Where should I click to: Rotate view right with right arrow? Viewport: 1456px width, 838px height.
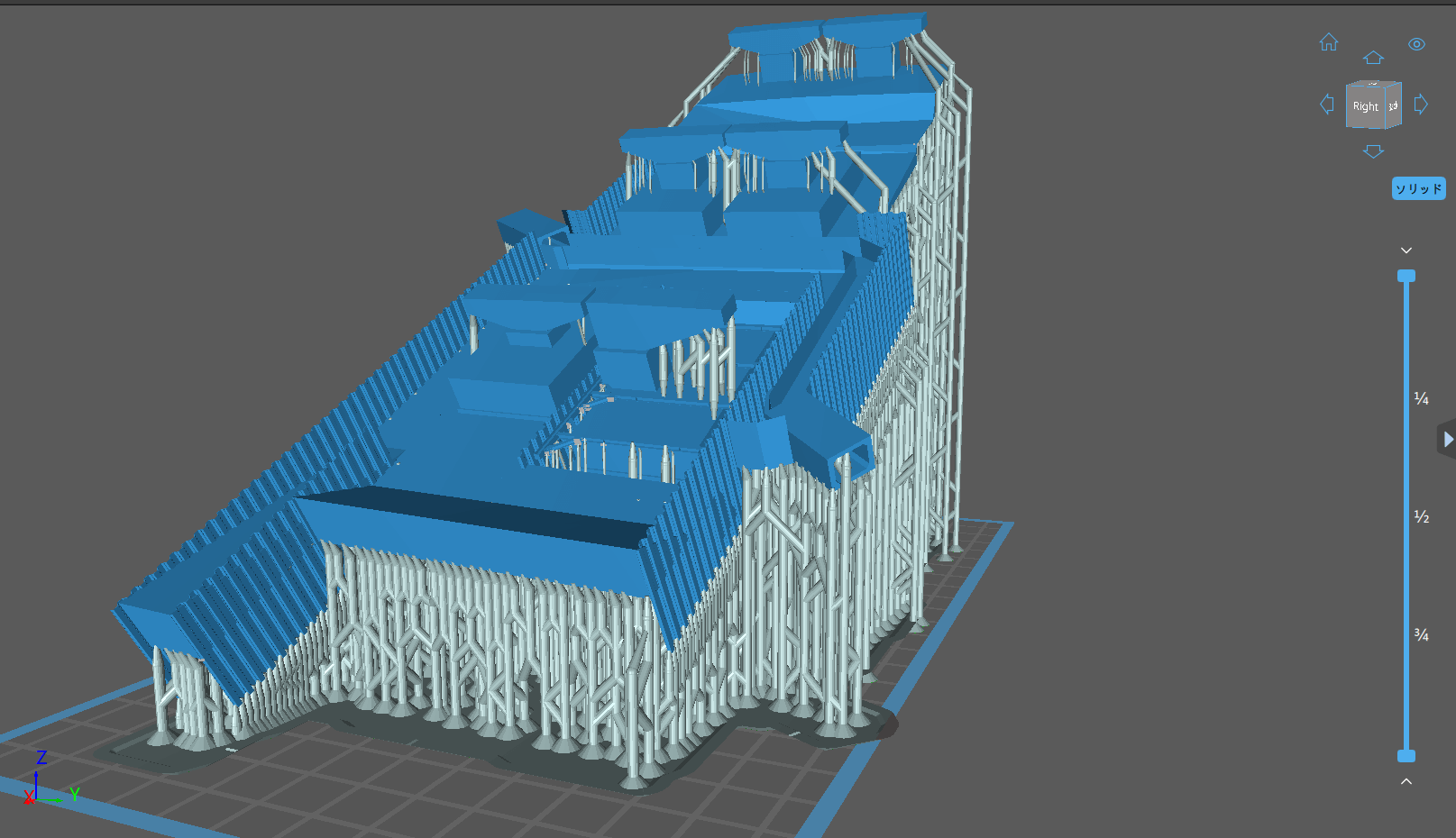click(1421, 104)
